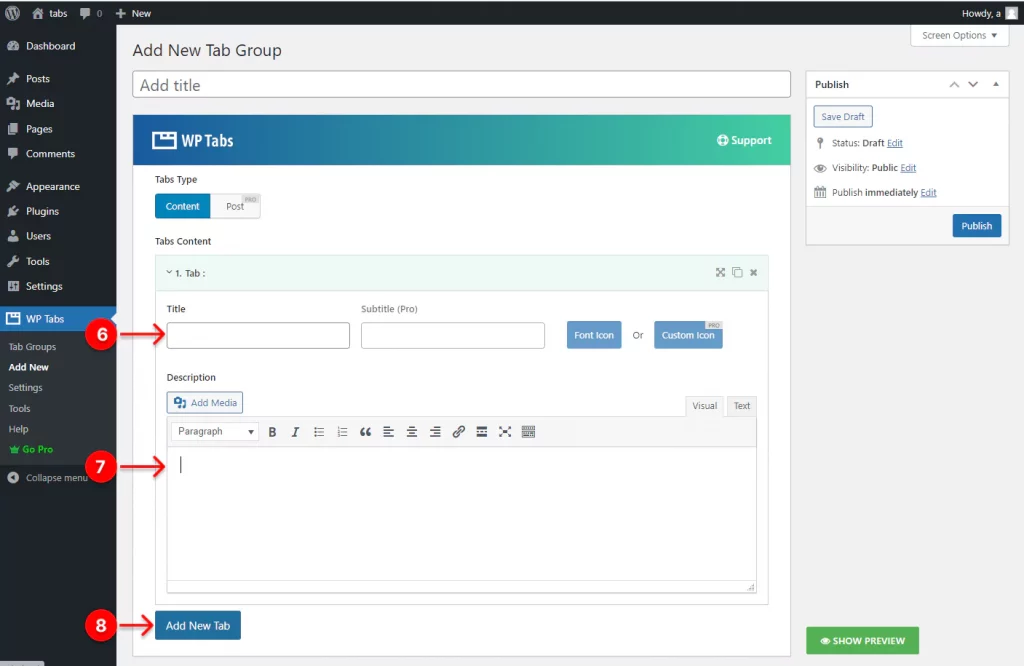Viewport: 1024px width, 666px height.
Task: Click the Custom Icon button
Action: pyautogui.click(x=688, y=335)
